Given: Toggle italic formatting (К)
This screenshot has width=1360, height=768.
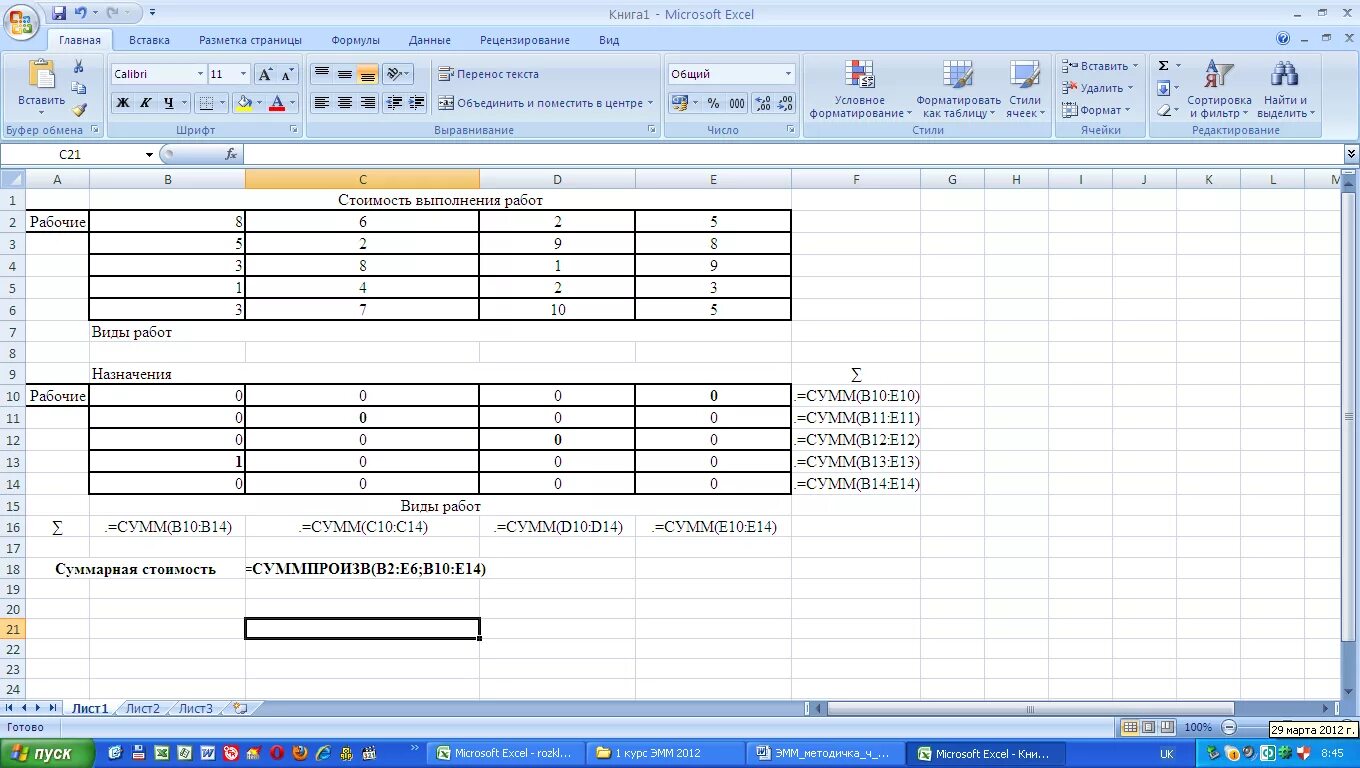Looking at the screenshot, I should point(146,102).
